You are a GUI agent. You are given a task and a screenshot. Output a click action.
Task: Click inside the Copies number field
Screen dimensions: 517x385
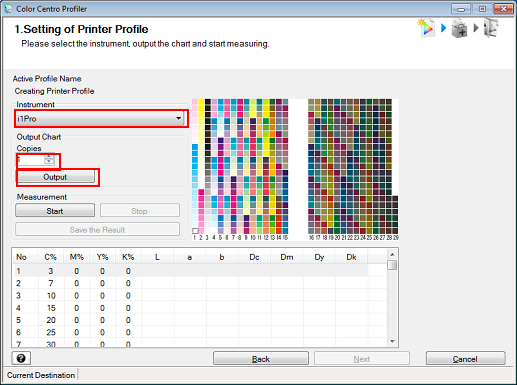31,160
